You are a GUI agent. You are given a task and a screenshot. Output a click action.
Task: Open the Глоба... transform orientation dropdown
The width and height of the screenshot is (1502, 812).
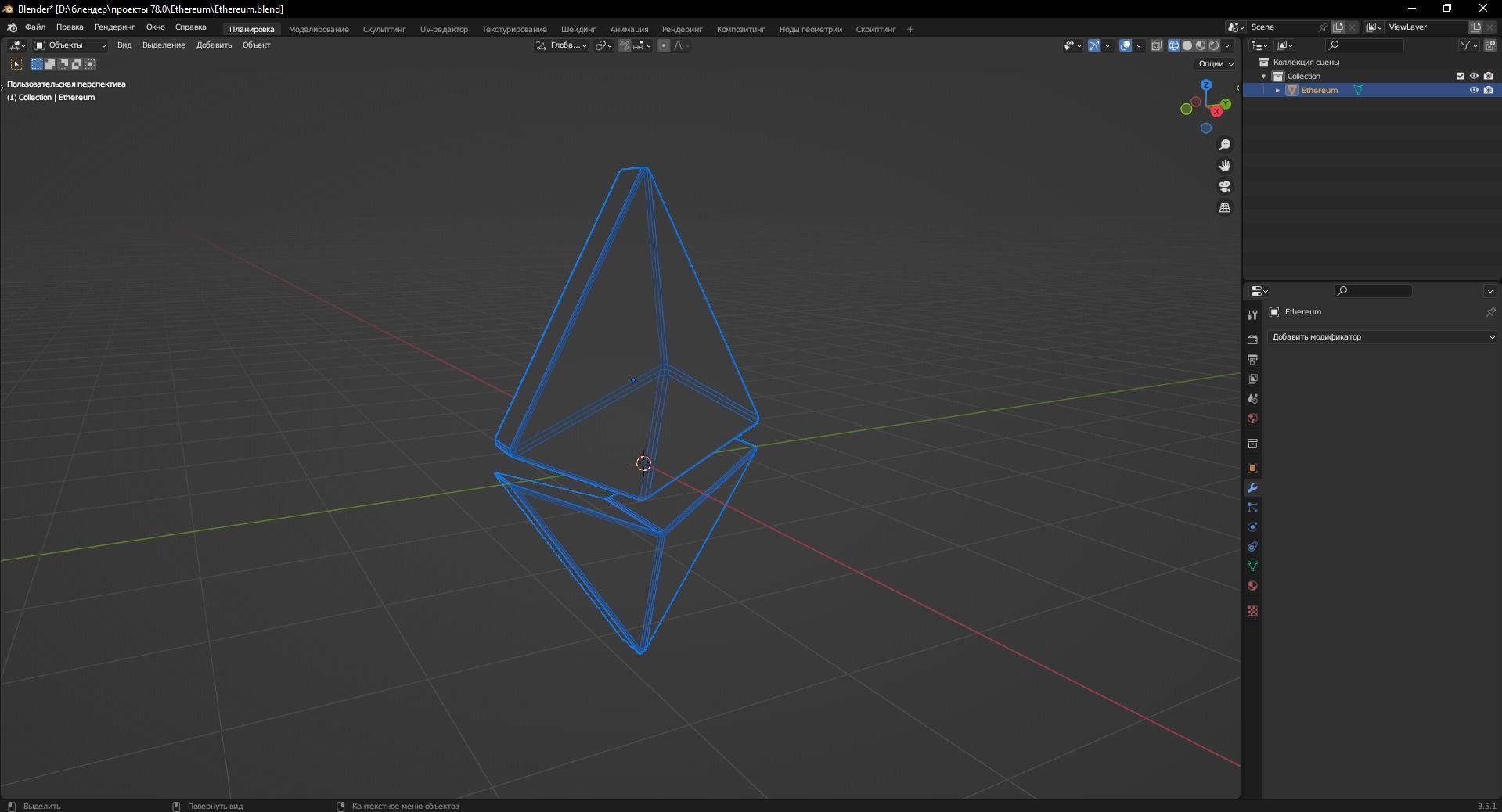pyautogui.click(x=562, y=45)
